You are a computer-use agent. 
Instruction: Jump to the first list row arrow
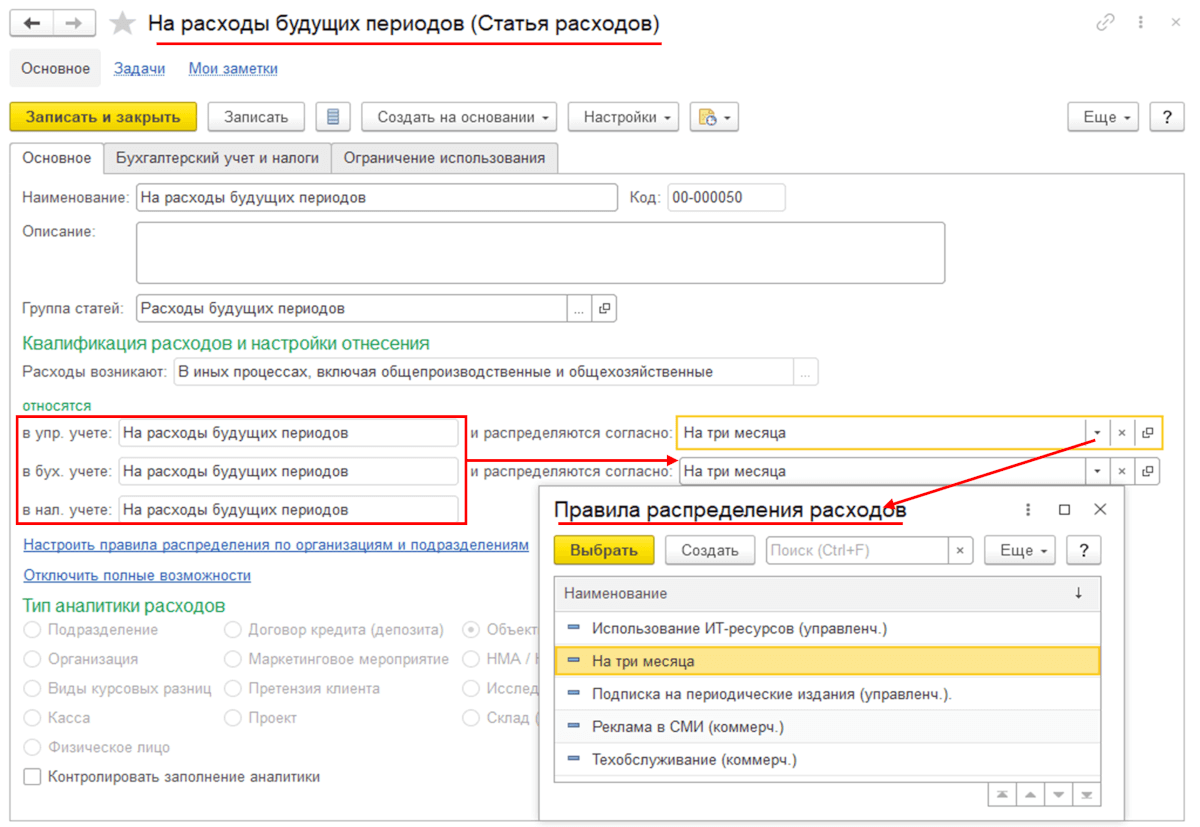point(1001,795)
